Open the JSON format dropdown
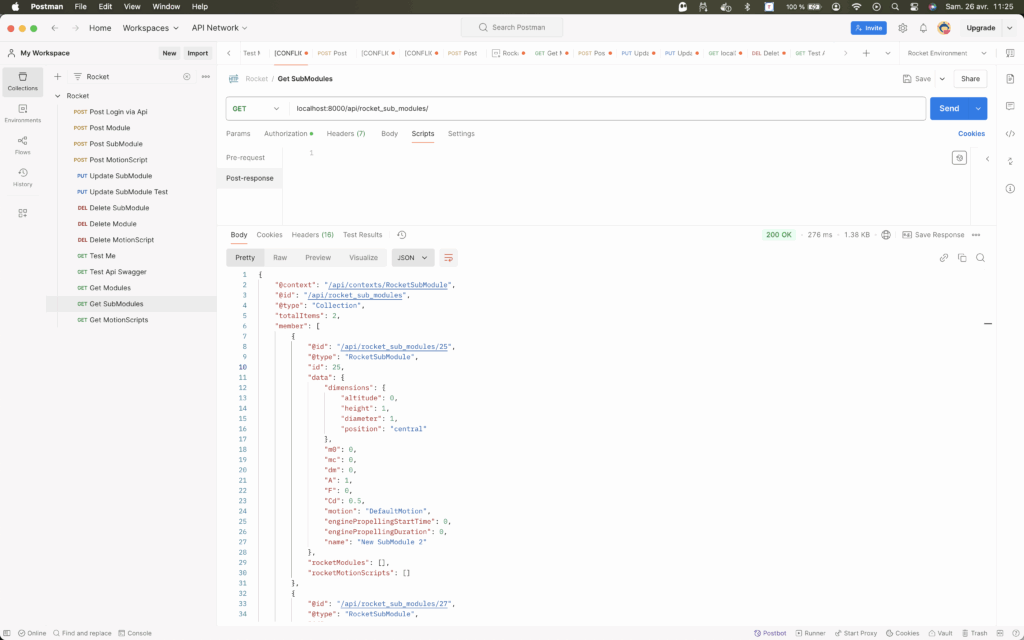The image size is (1024, 640). [413, 258]
